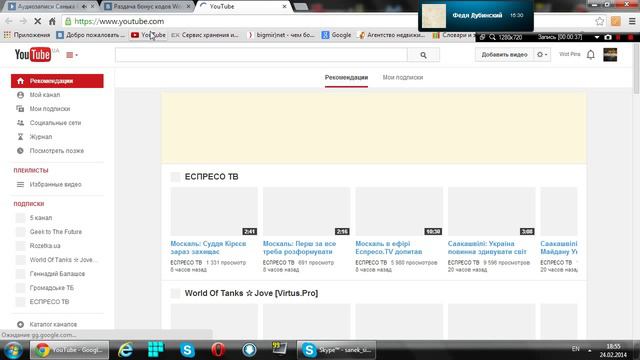
Task: Open the recorder toolbar dropdown arrow
Action: pos(597,37)
